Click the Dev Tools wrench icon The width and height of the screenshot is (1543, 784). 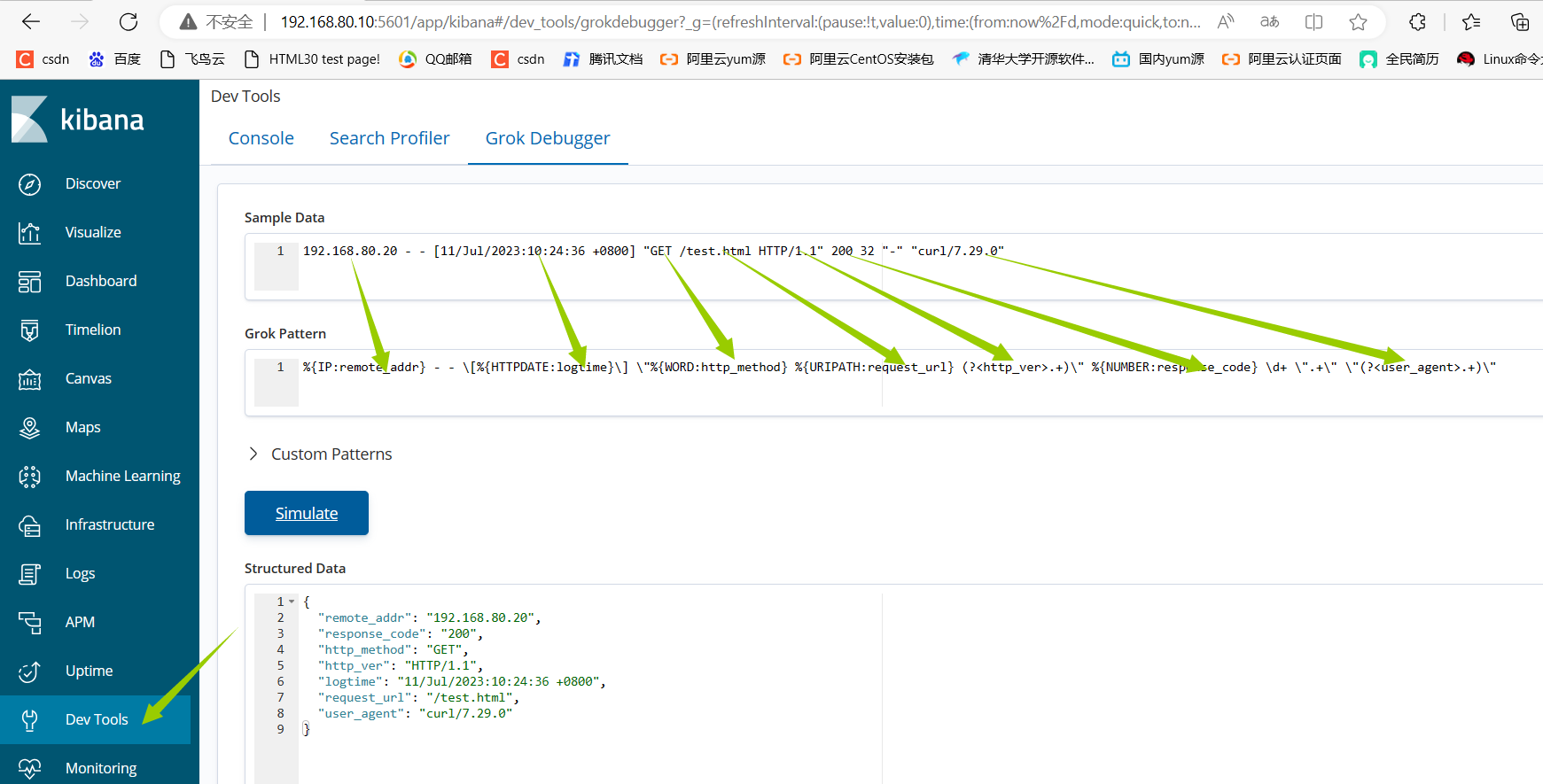point(29,720)
